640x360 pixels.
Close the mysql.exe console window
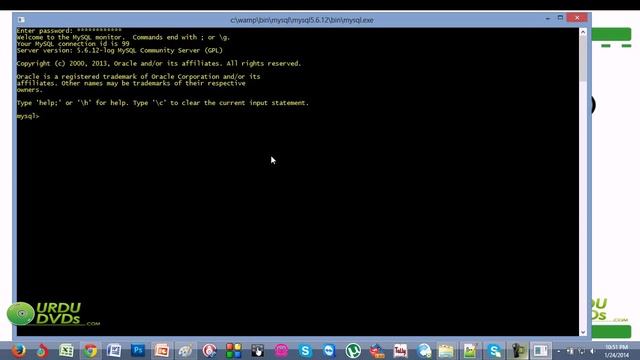click(577, 18)
